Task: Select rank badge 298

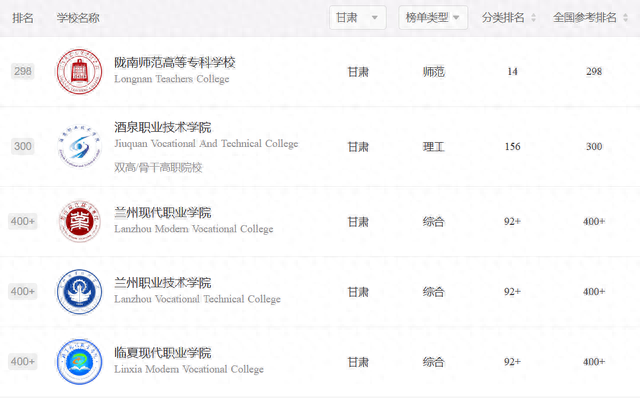Action: [22, 71]
